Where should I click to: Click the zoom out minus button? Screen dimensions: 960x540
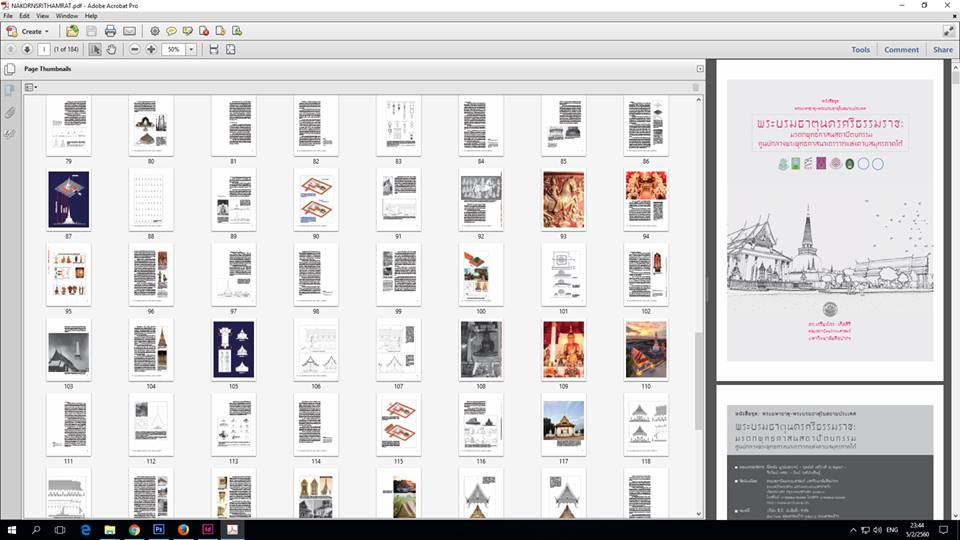tap(134, 49)
